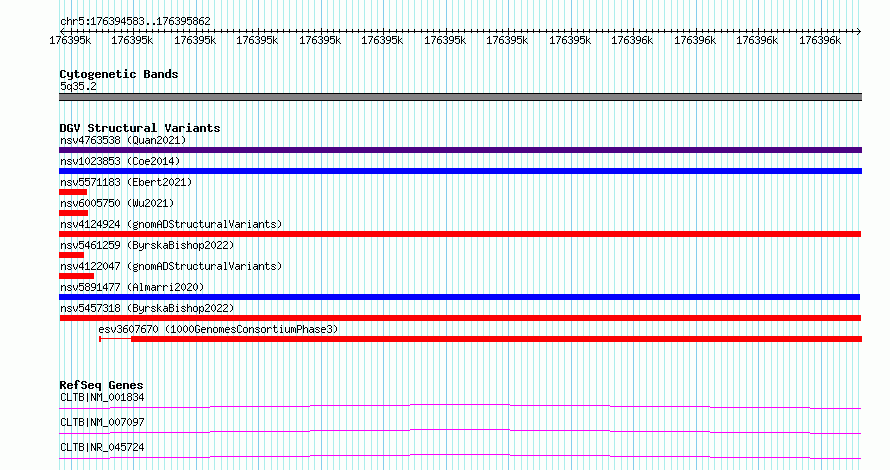890x470 pixels.
Task: Open the nsv5461259 (ByrskaBishop2022) entry
Action: [147, 245]
